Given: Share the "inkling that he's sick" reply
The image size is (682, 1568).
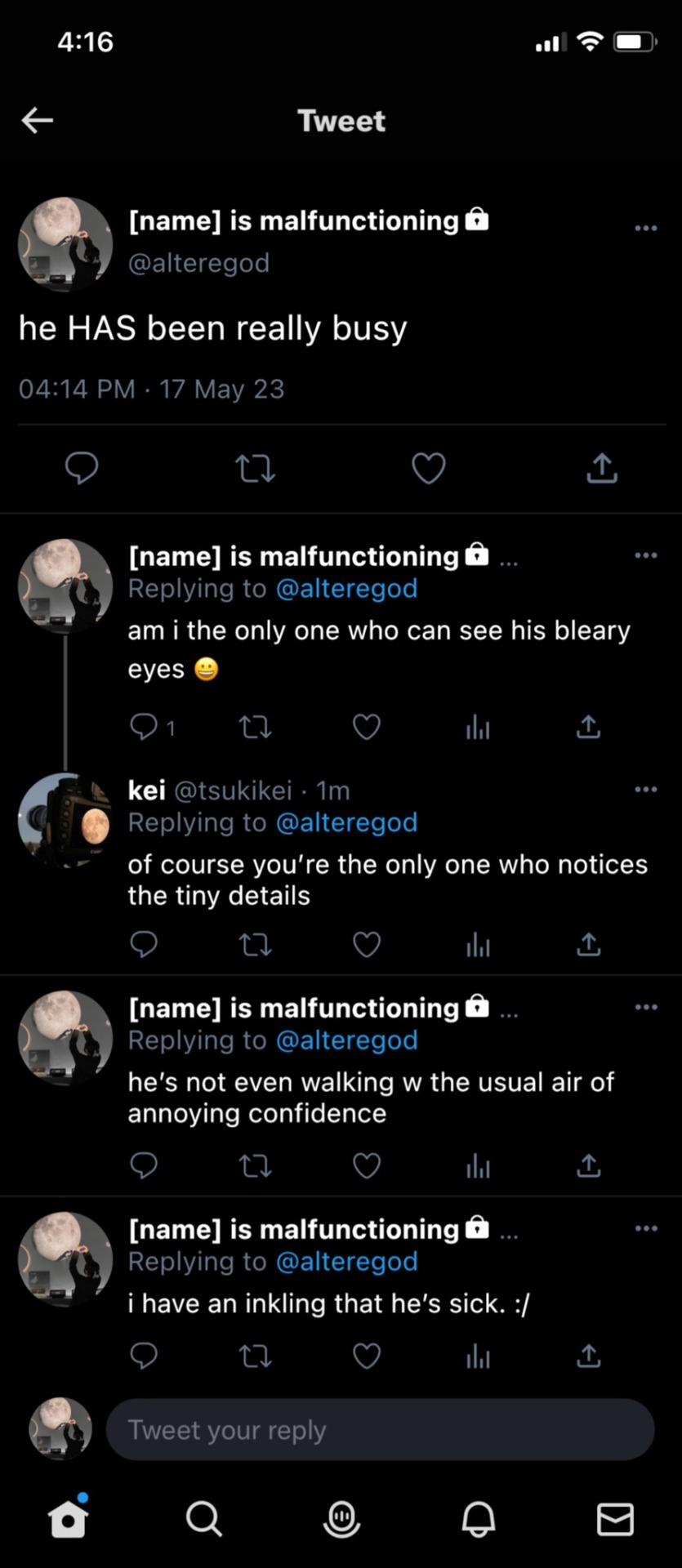Looking at the screenshot, I should 589,1356.
